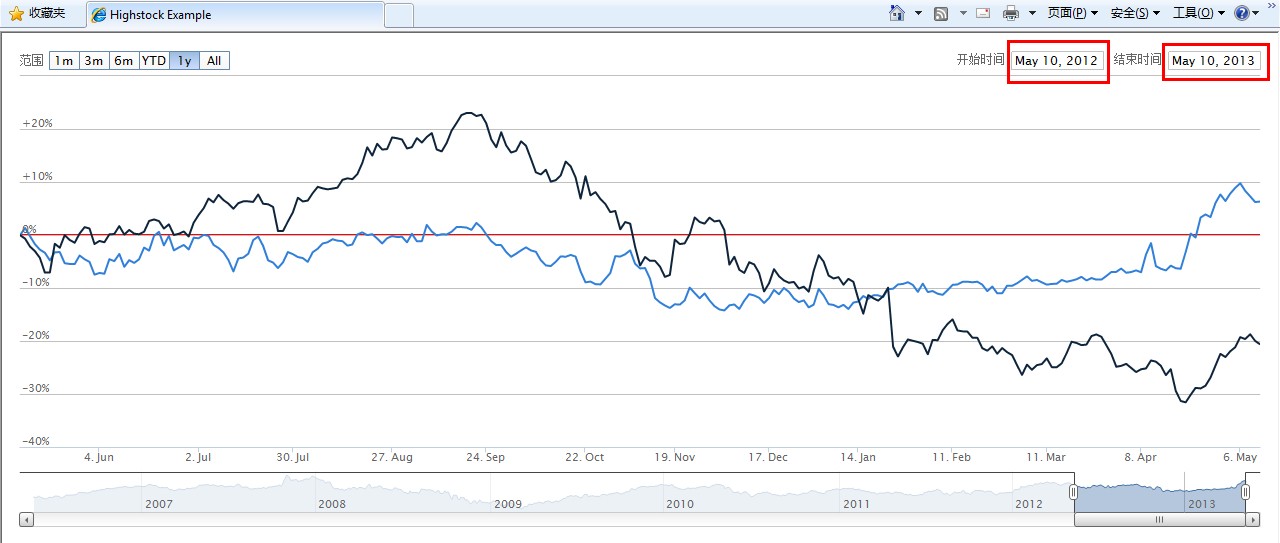Viewport: 1280px width, 543px height.
Task: Click the RSS feeds icon
Action: (x=941, y=13)
